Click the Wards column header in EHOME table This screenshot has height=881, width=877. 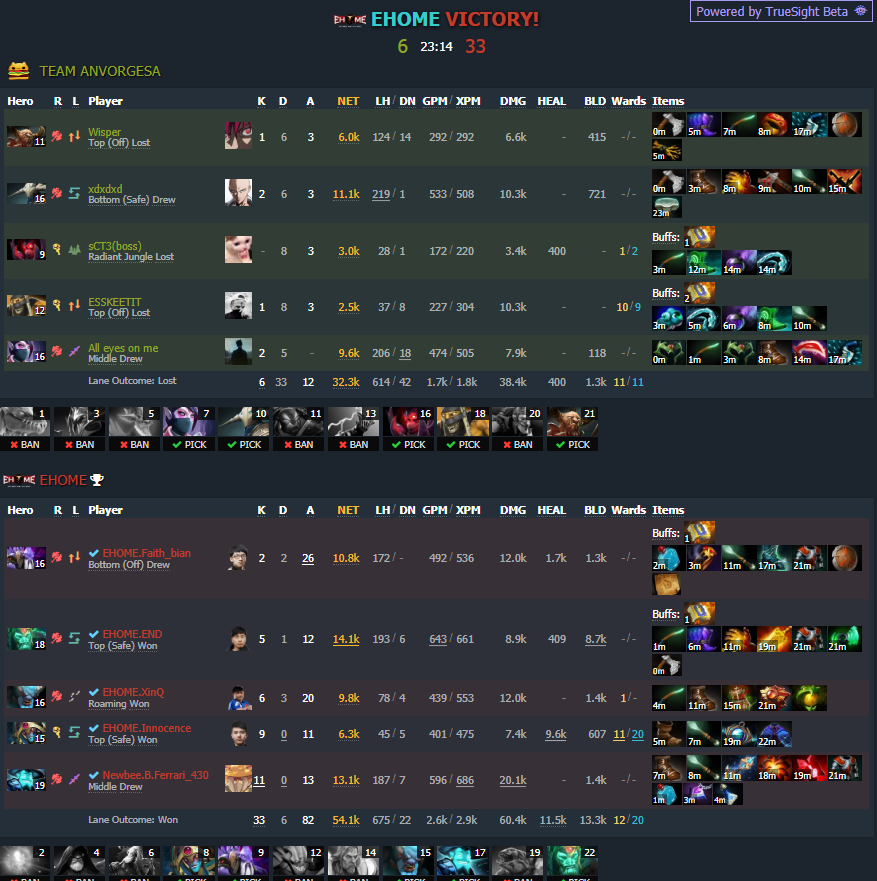tap(628, 510)
